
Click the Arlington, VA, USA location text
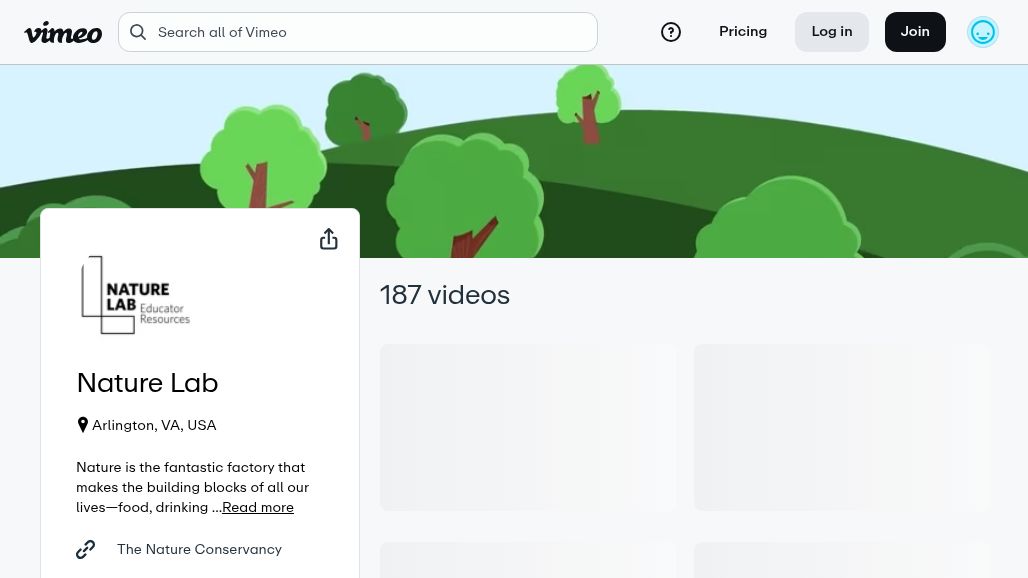(x=154, y=424)
